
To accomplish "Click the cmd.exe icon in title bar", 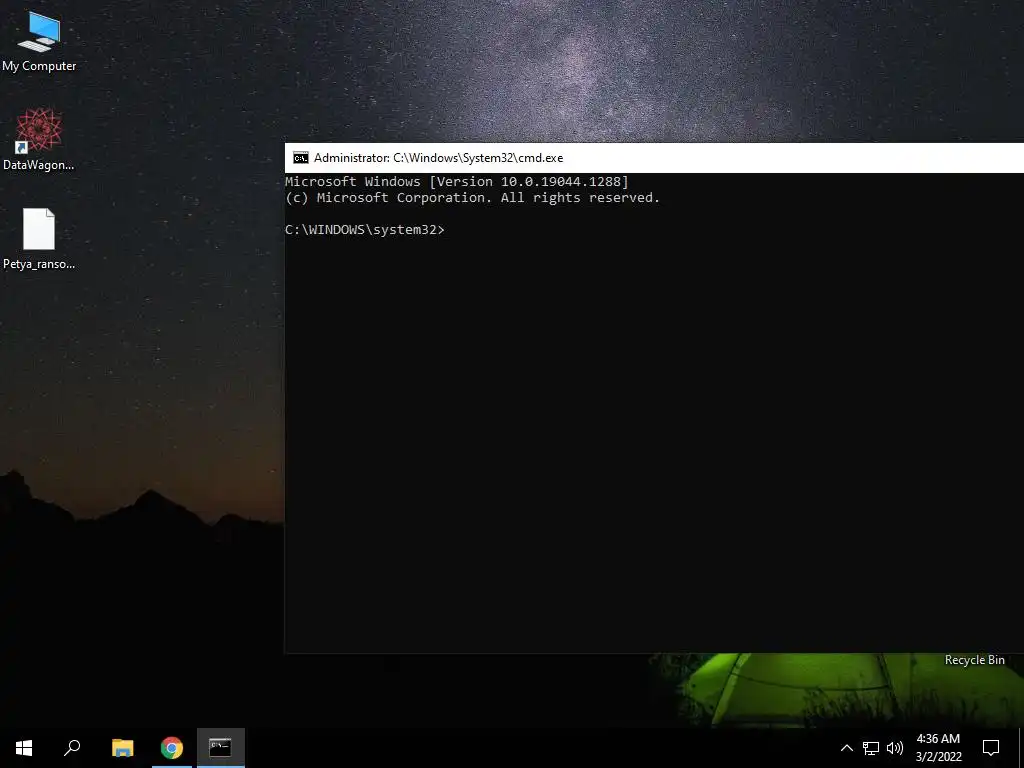I will [x=300, y=157].
